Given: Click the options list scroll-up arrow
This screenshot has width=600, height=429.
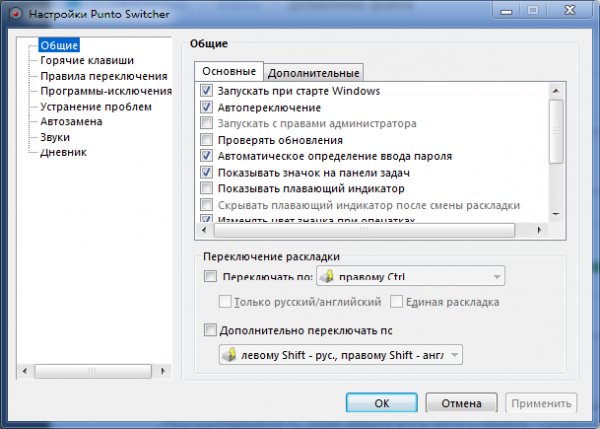Looking at the screenshot, I should [556, 91].
